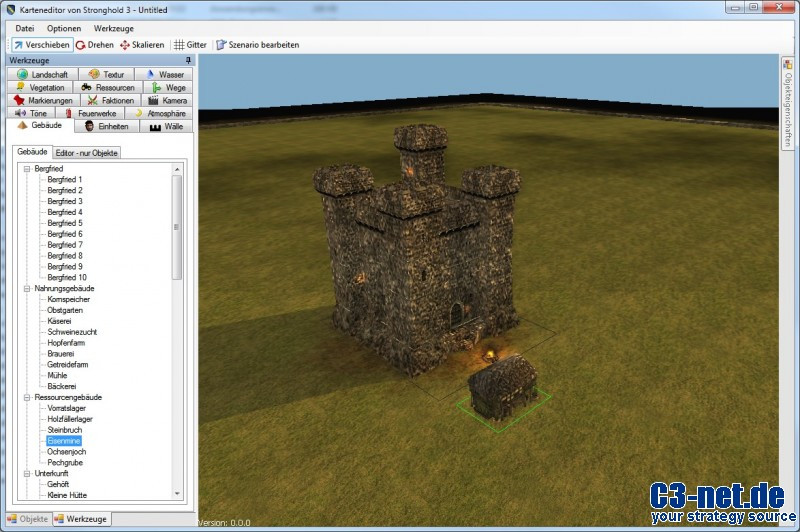Select Obstgarten building
This screenshot has height=532, width=800.
65,310
